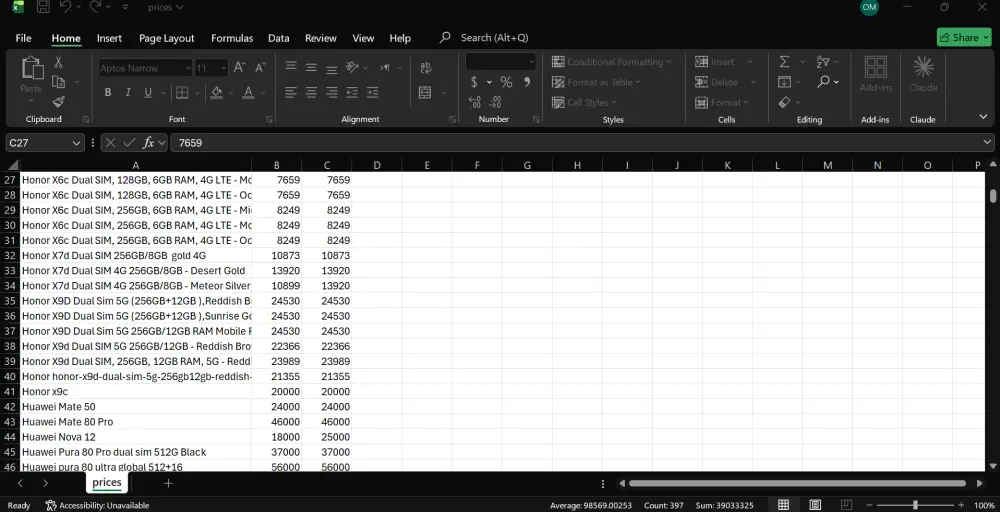This screenshot has height=512, width=1000.
Task: Click the Insert Function fx icon
Action: click(x=148, y=143)
